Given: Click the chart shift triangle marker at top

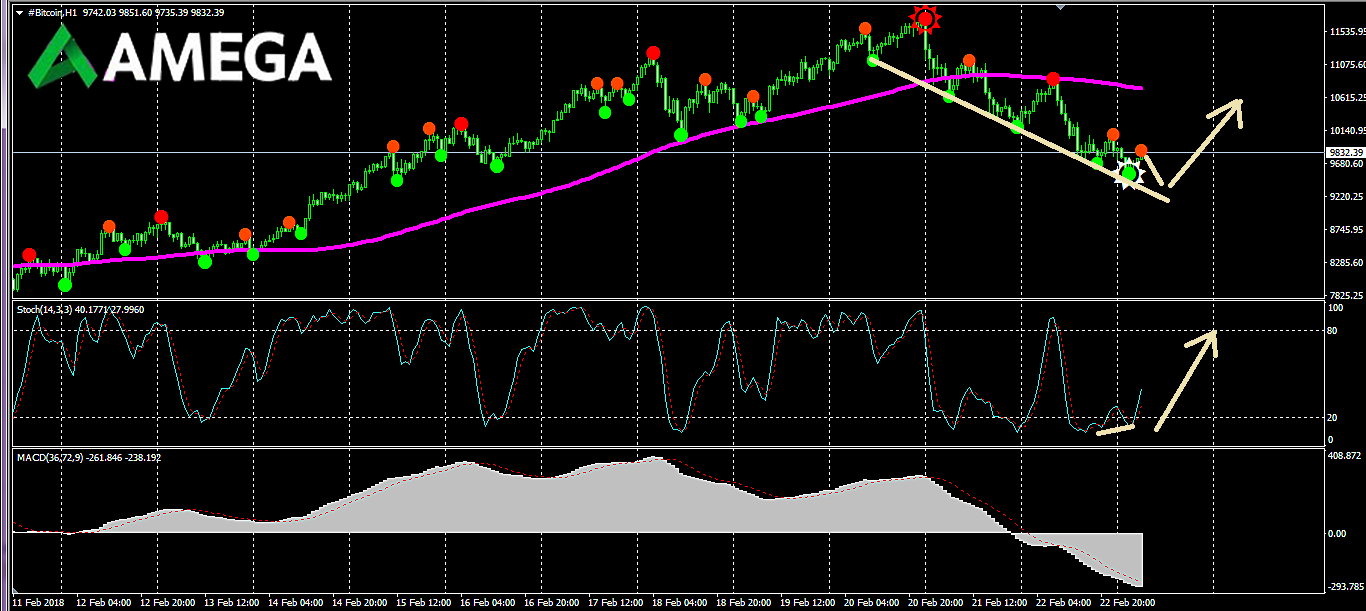Looking at the screenshot, I should coord(1062,6).
